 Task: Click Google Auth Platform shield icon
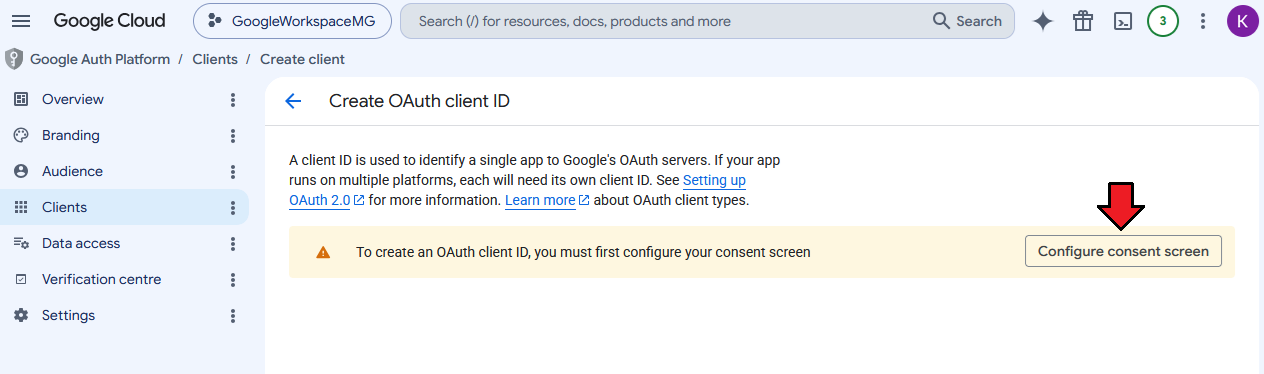(14, 59)
